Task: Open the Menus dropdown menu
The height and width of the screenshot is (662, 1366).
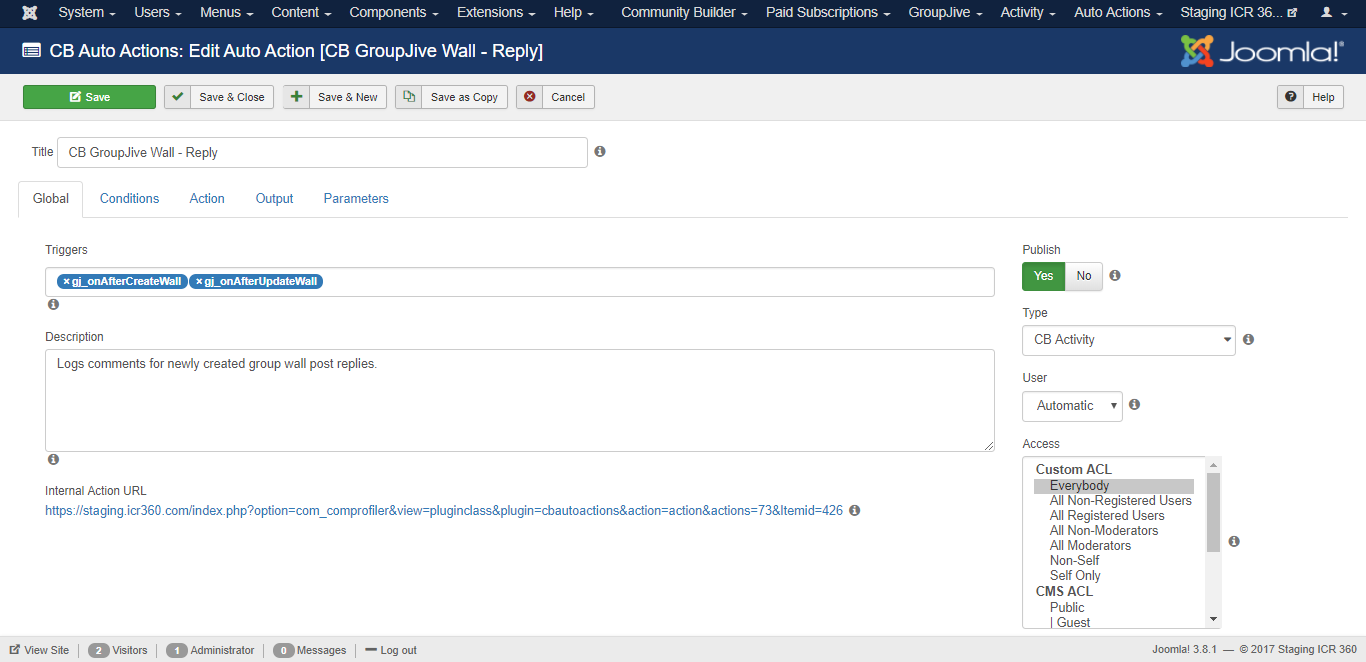Action: tap(226, 13)
